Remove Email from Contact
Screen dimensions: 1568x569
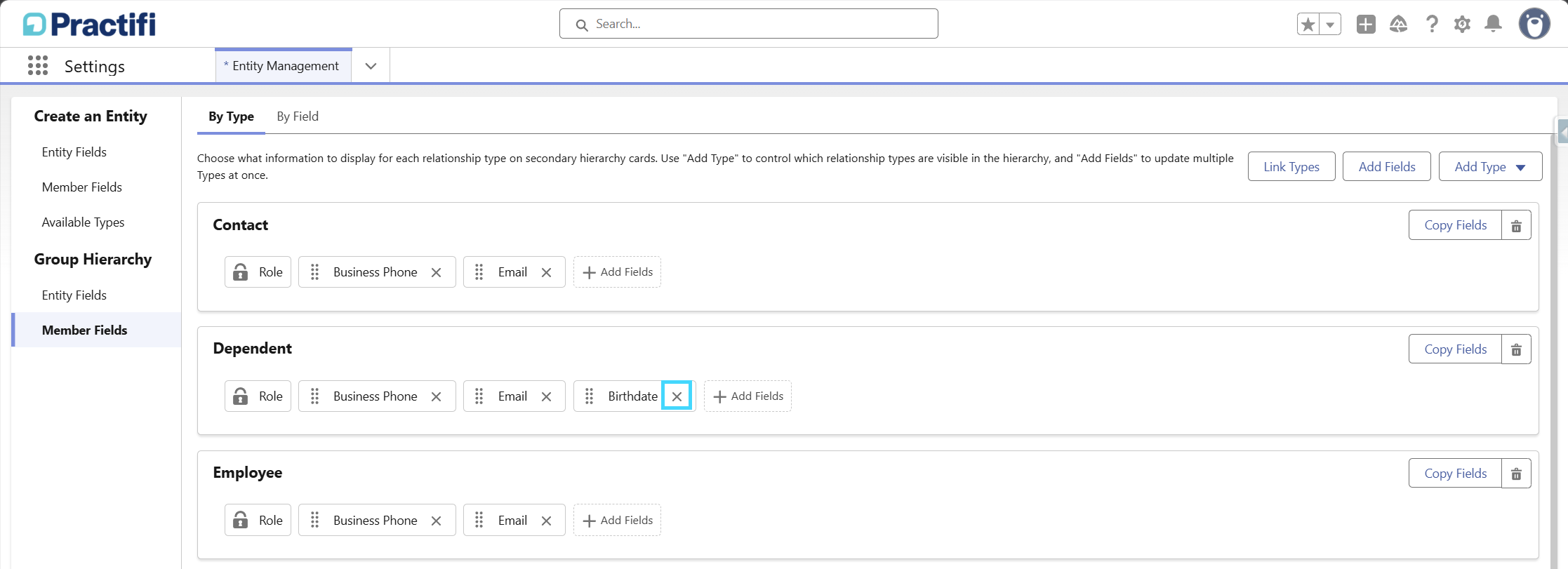click(546, 272)
